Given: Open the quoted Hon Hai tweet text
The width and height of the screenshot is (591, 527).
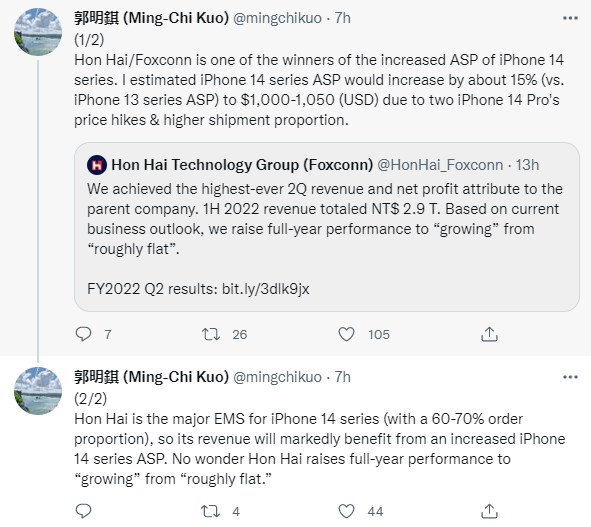Looking at the screenshot, I should [x=325, y=219].
